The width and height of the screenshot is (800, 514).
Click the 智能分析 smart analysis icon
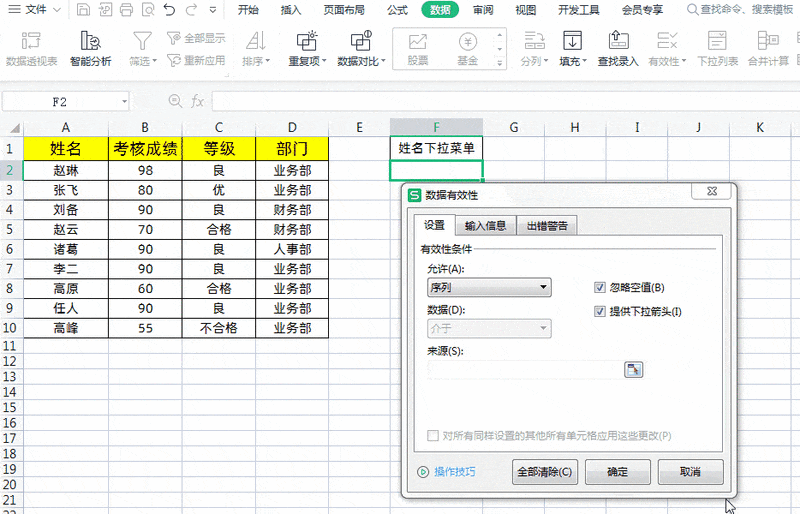coord(90,42)
